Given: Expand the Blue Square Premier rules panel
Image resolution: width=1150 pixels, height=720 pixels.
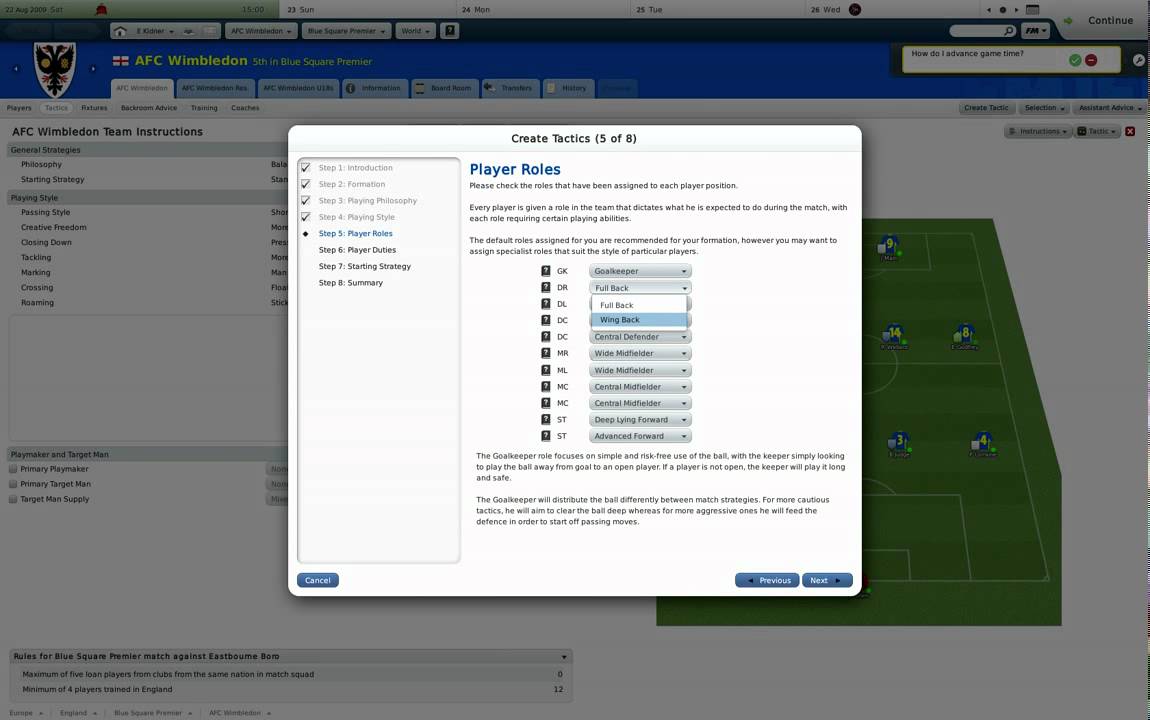Looking at the screenshot, I should pos(563,657).
